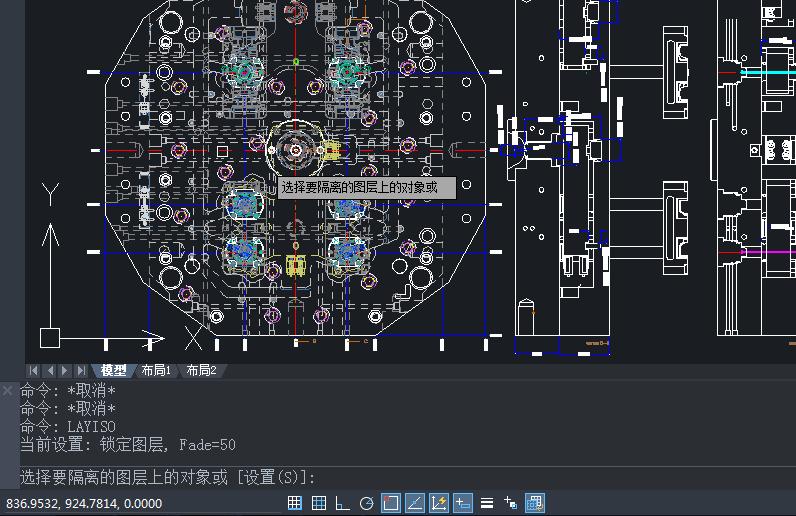The height and width of the screenshot is (516, 796).
Task: Jump to first layout tab arrow
Action: coord(33,371)
